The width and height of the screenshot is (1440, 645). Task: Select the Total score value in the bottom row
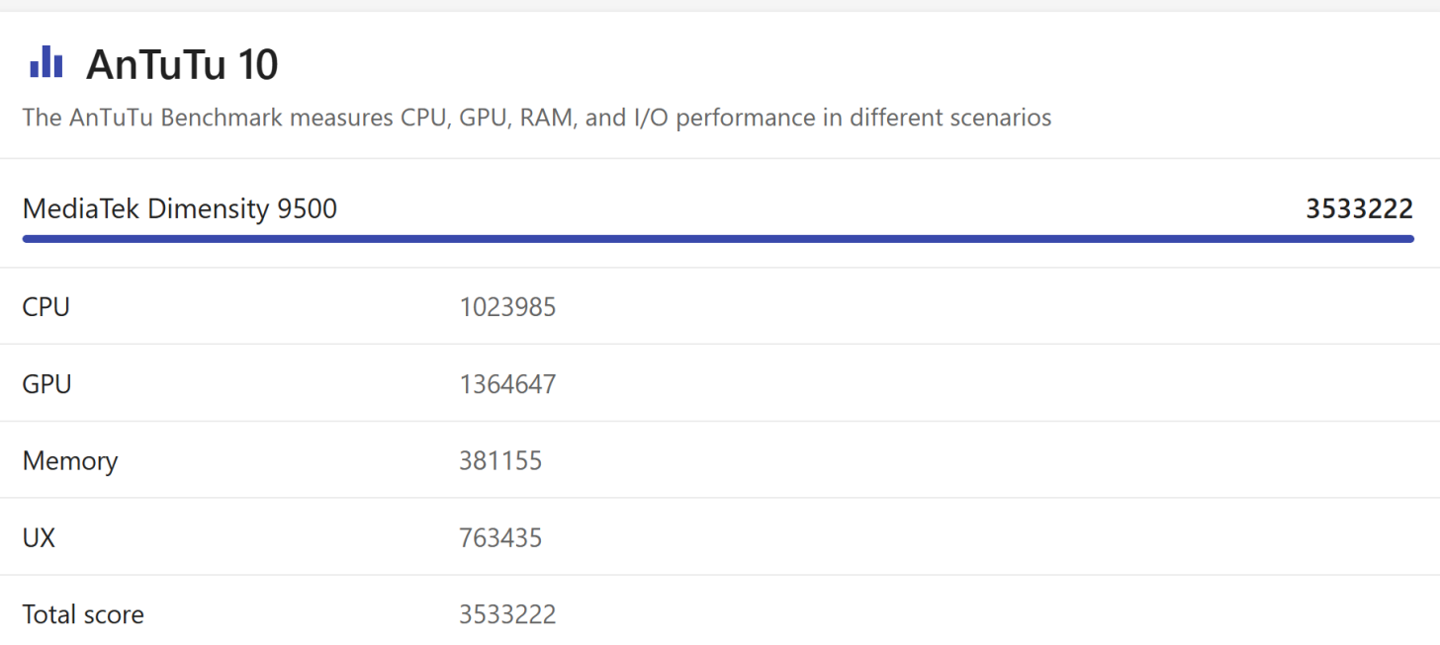[507, 614]
